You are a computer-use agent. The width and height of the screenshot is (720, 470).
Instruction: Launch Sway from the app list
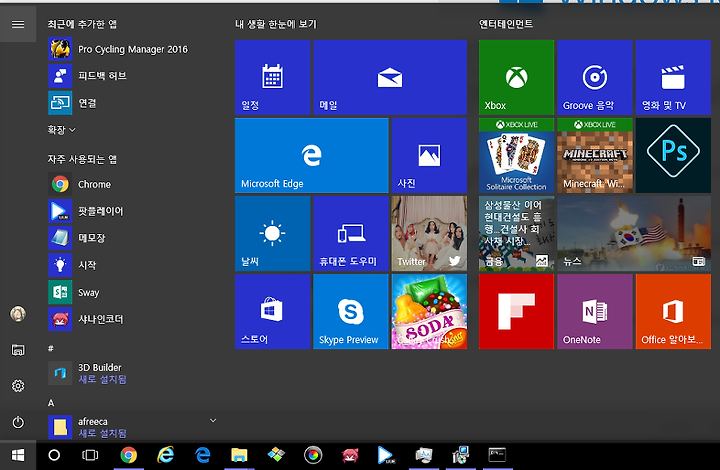(x=133, y=292)
